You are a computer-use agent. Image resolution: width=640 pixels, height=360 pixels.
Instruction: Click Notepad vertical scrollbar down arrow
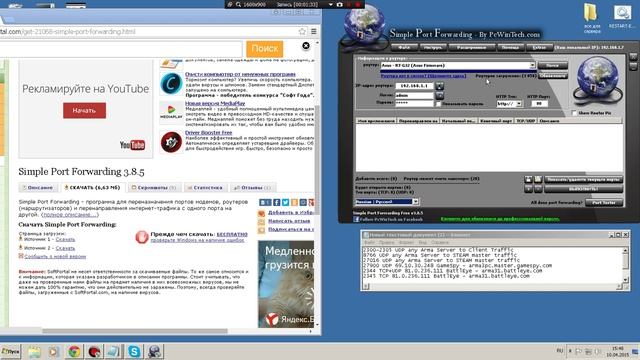point(625,279)
